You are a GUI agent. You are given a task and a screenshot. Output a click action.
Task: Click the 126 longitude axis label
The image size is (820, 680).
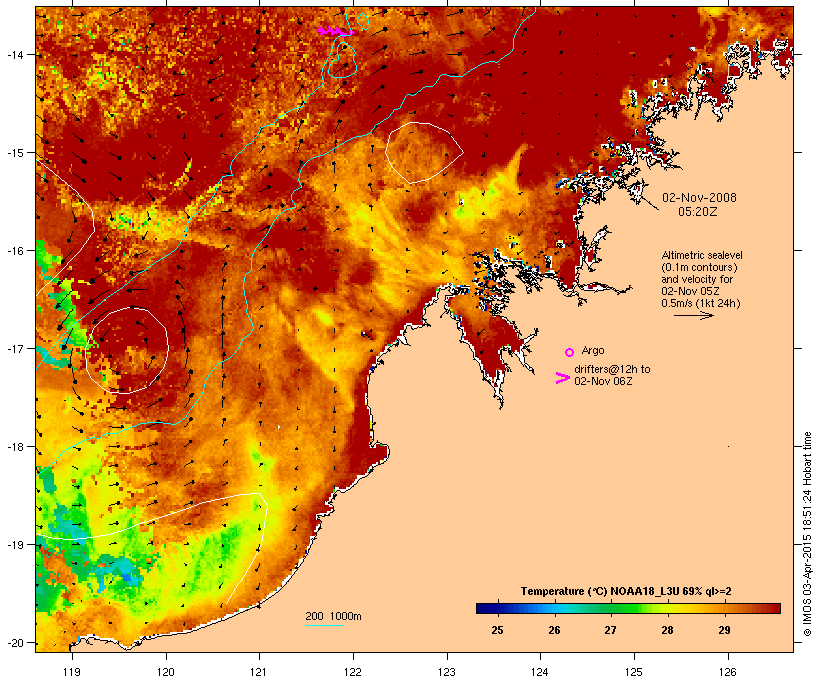pos(727,672)
